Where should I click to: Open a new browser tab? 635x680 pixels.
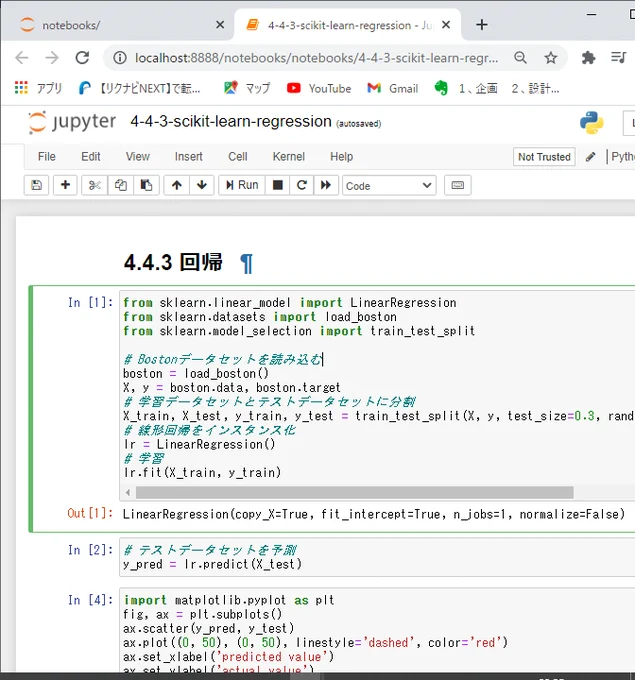pyautogui.click(x=481, y=25)
